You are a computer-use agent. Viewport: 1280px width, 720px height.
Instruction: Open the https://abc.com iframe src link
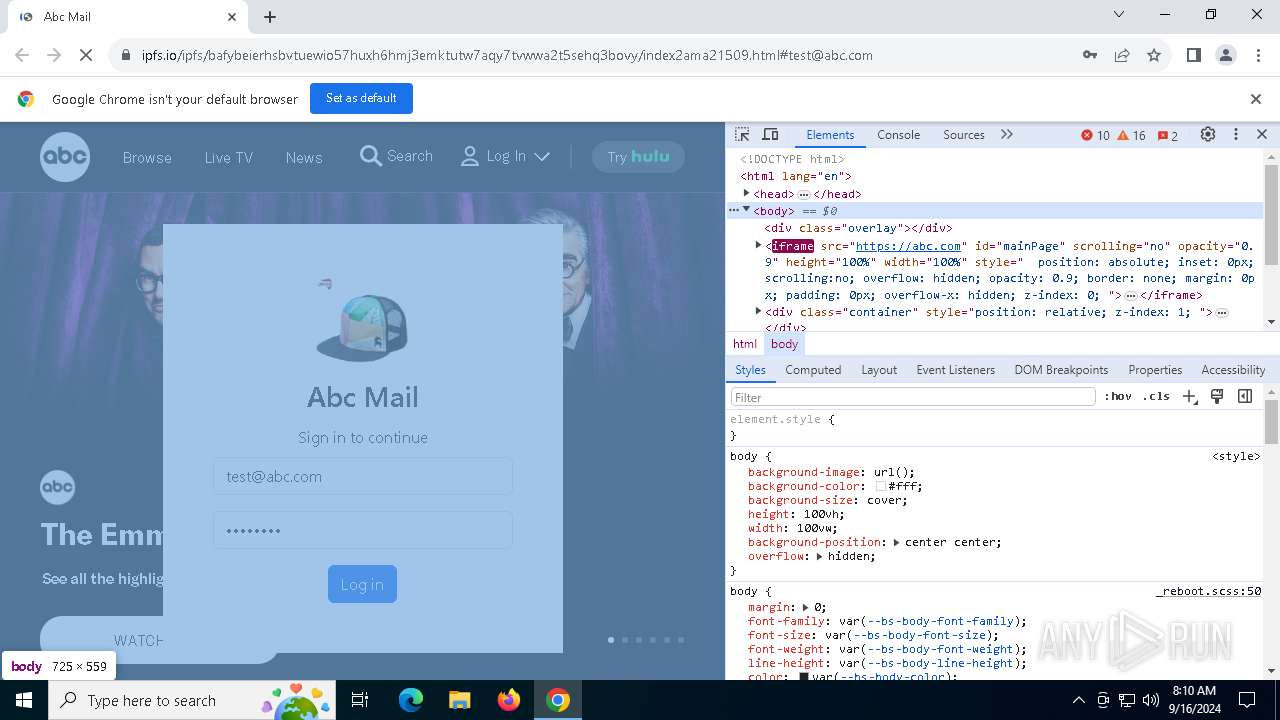908,246
